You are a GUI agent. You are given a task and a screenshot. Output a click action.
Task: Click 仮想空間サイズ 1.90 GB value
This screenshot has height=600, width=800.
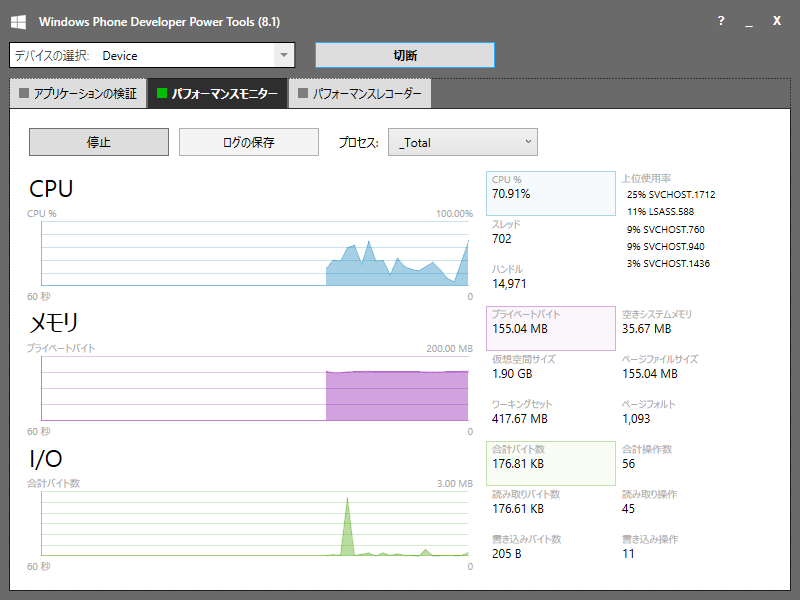[x=512, y=373]
